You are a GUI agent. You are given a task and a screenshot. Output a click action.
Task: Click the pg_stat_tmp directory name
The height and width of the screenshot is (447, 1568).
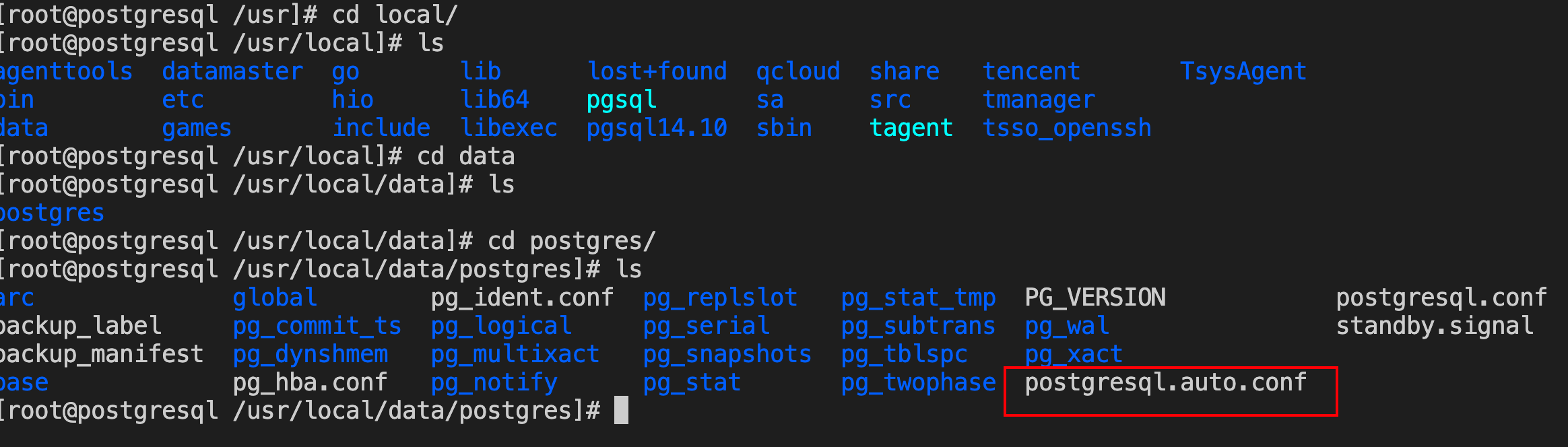pos(919,298)
